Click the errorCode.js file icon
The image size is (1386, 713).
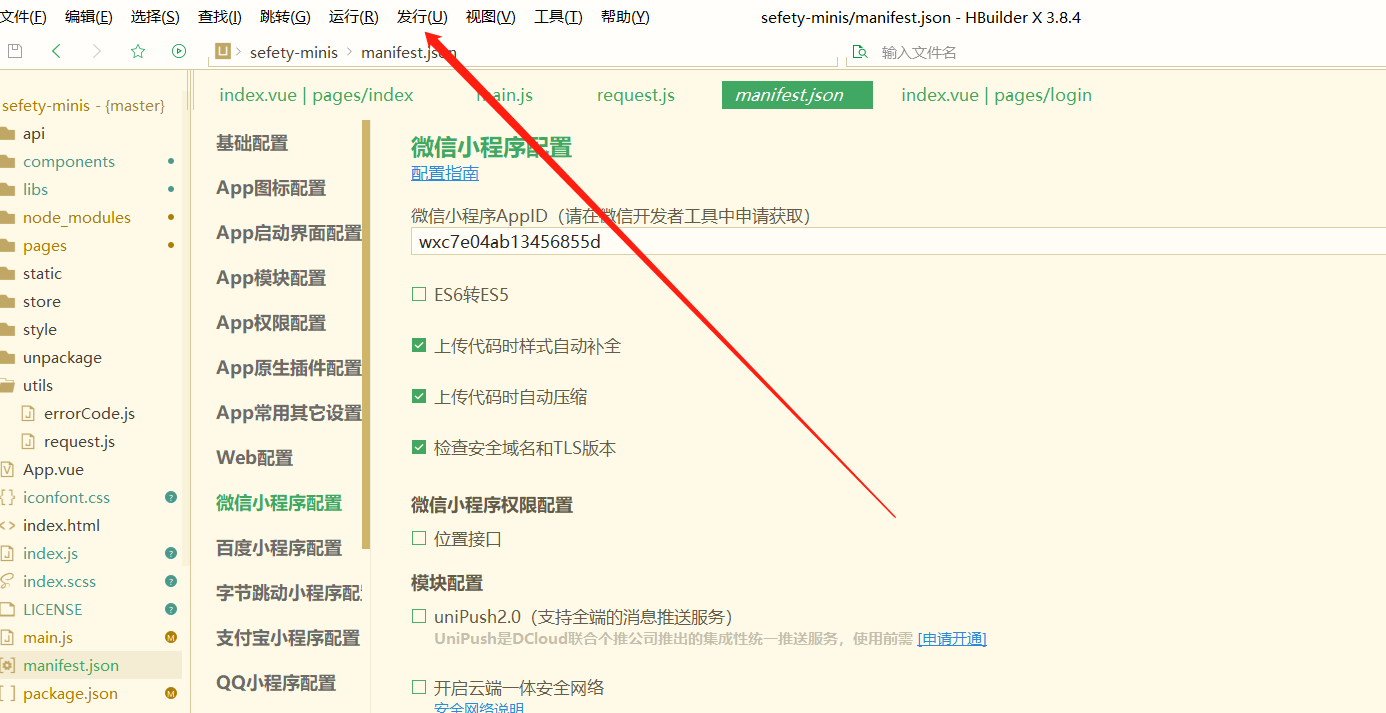coord(28,414)
